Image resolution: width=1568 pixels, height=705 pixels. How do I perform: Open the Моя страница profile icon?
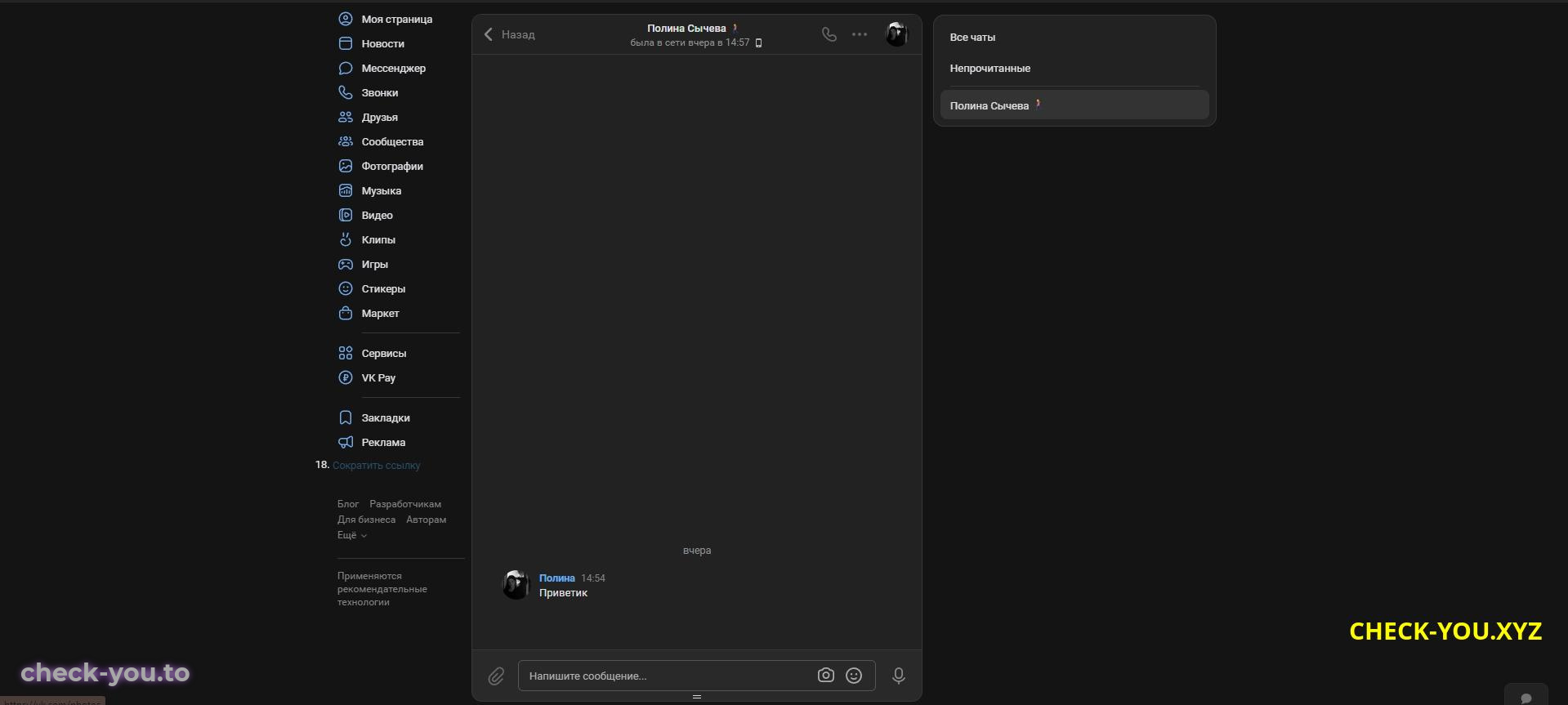click(x=346, y=19)
